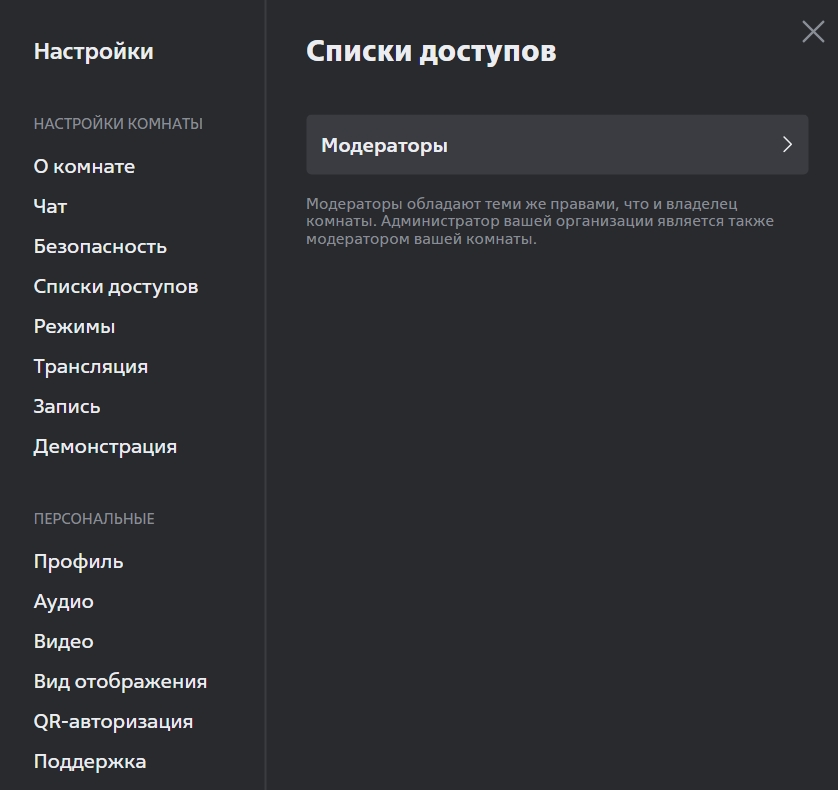Select the Поддержка menu item

pos(89,762)
